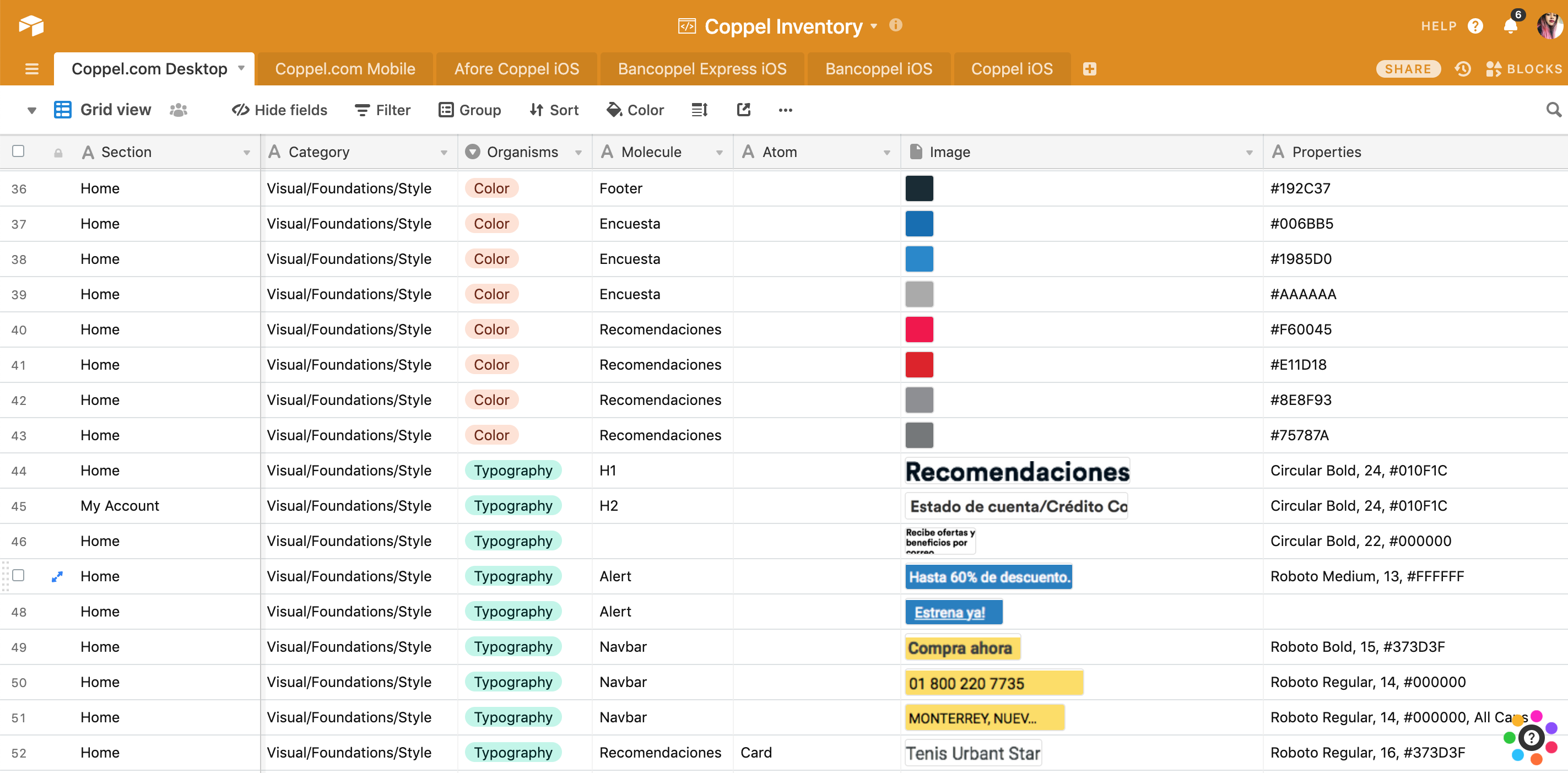
Task: Open the revision history clock icon
Action: (1463, 69)
